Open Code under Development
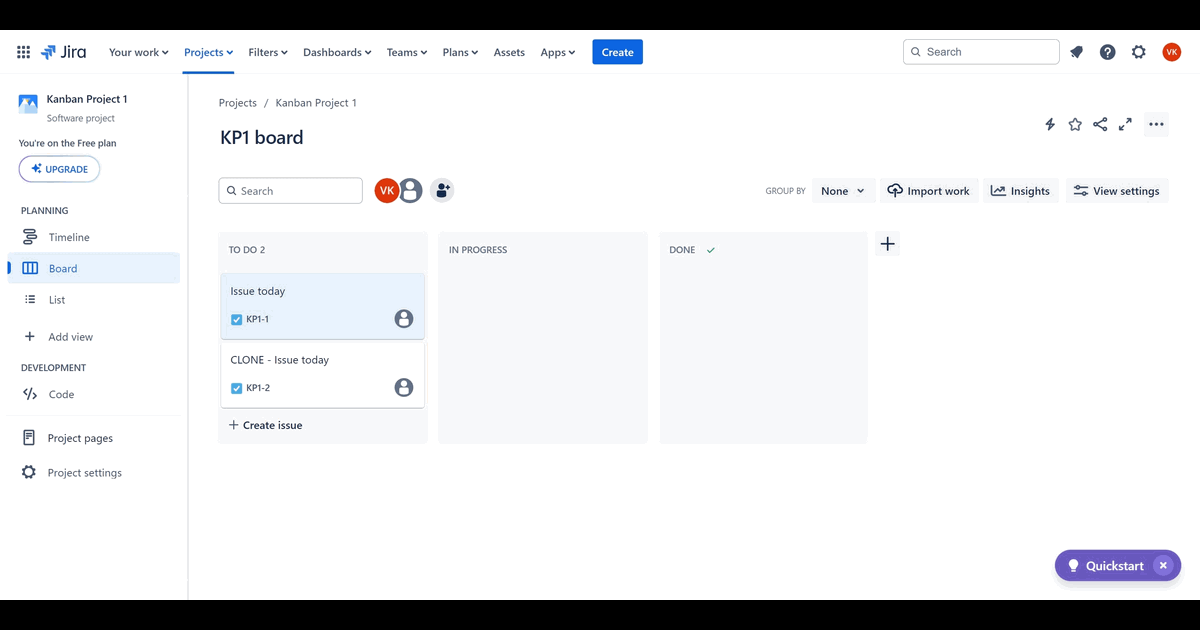Image resolution: width=1200 pixels, height=630 pixels. click(x=94, y=394)
